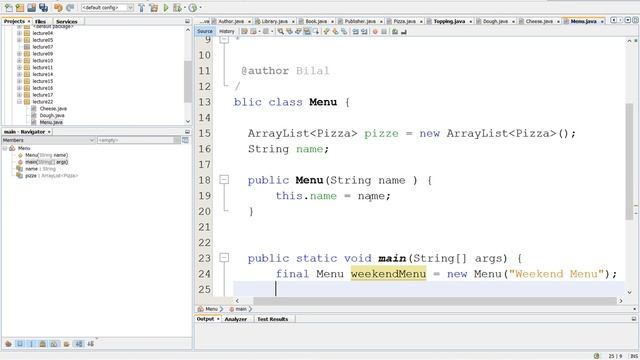This screenshot has width=640, height=360.
Task: Open the Library.java editor tab
Action: pyautogui.click(x=274, y=21)
